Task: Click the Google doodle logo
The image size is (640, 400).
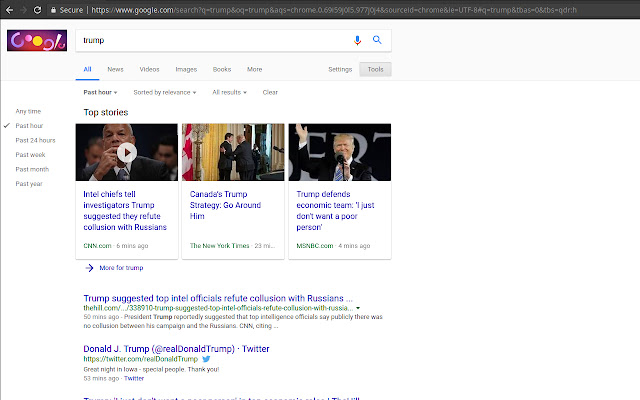Action: 36,41
